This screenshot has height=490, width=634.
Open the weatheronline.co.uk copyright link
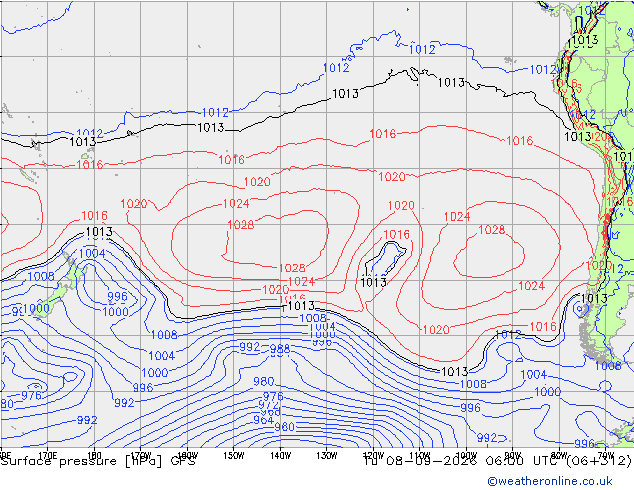549,481
